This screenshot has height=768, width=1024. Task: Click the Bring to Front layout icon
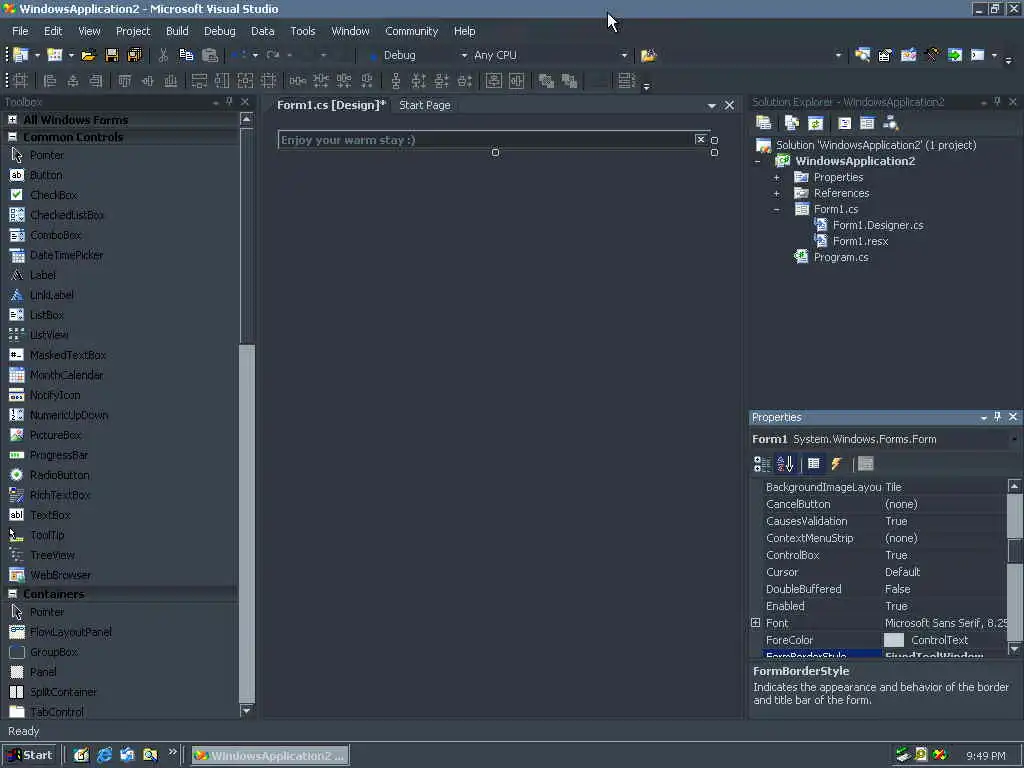pyautogui.click(x=546, y=81)
